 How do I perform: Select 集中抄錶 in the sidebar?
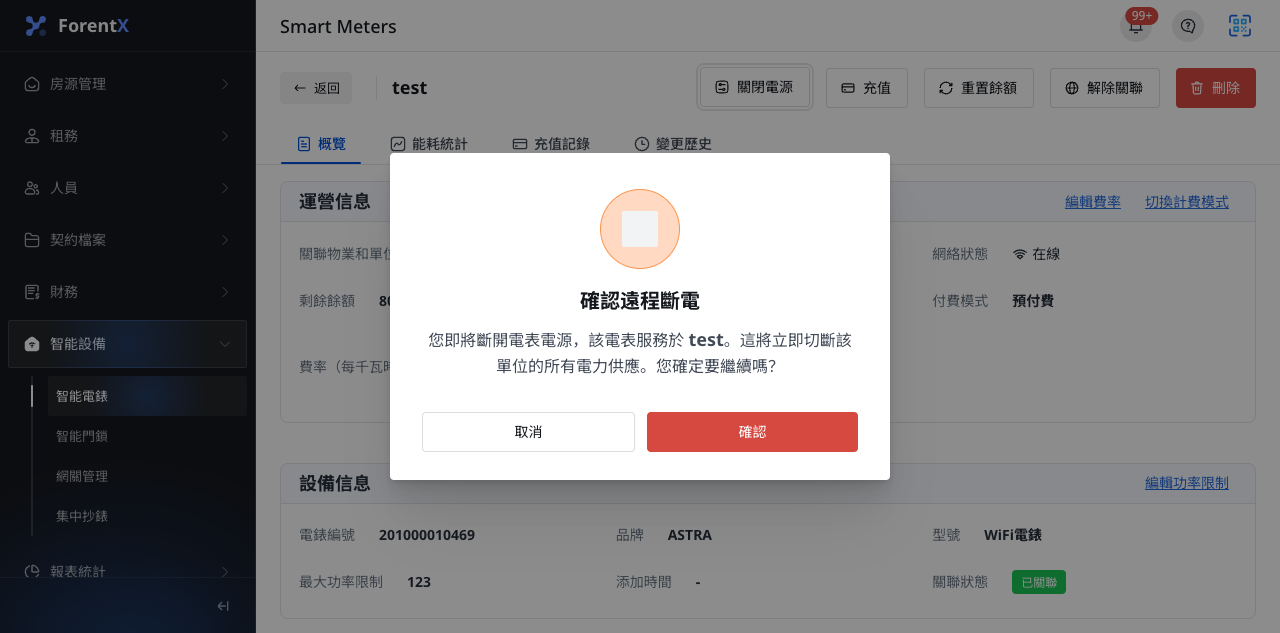coord(147,516)
